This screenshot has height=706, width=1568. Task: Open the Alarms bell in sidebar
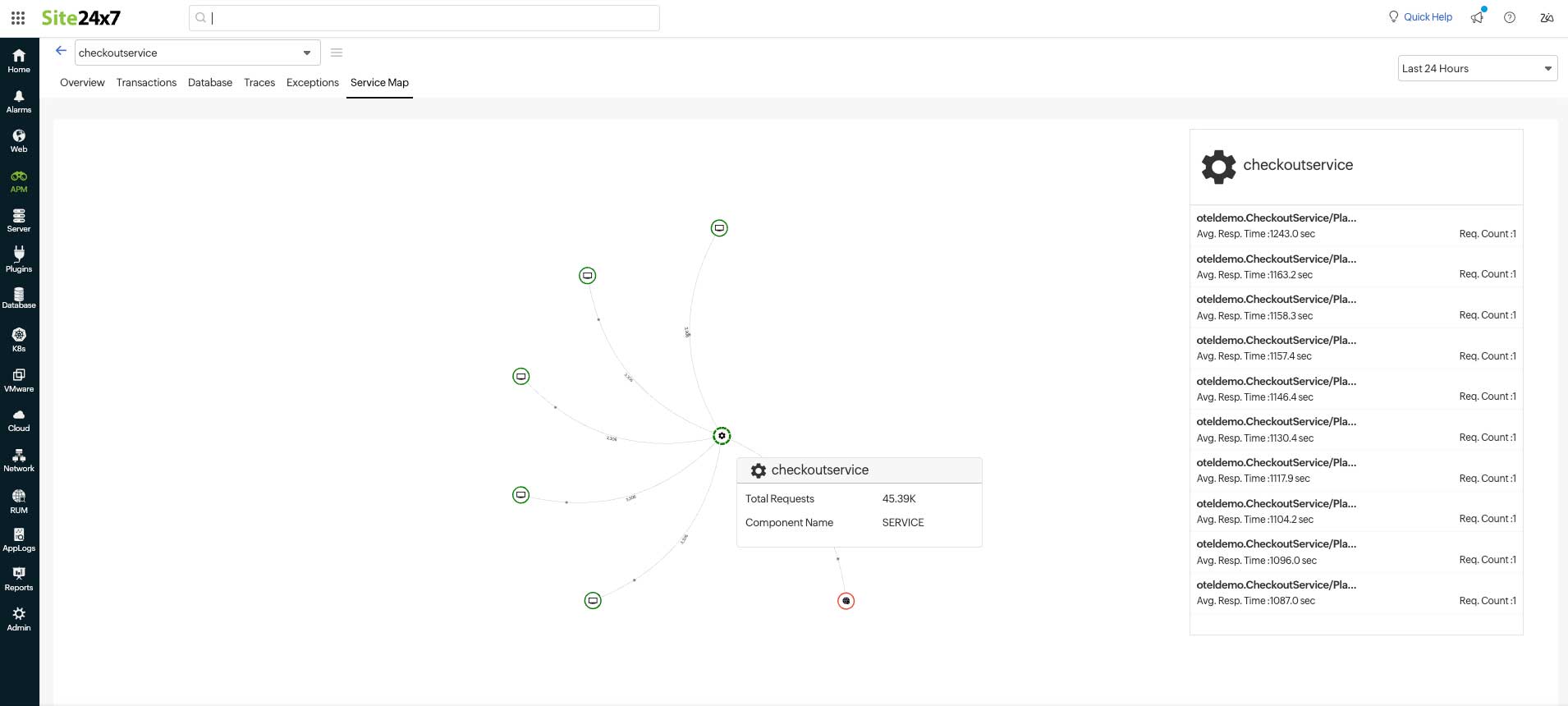[x=19, y=102]
